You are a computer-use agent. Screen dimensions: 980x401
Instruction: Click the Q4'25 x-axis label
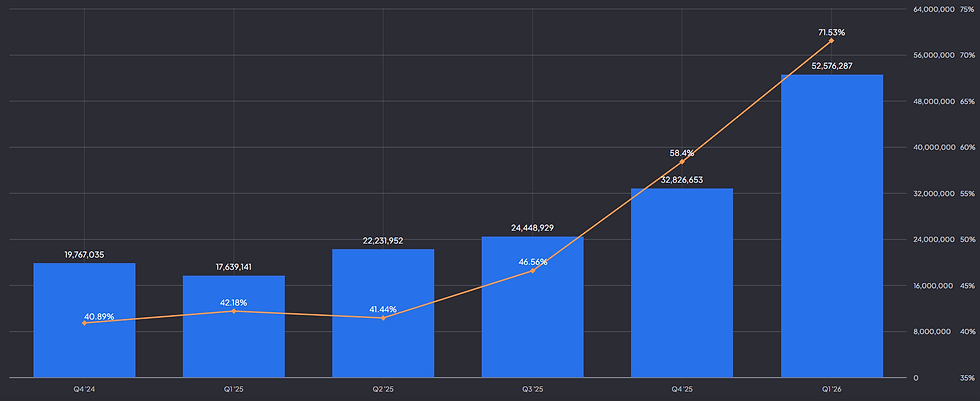(x=682, y=389)
